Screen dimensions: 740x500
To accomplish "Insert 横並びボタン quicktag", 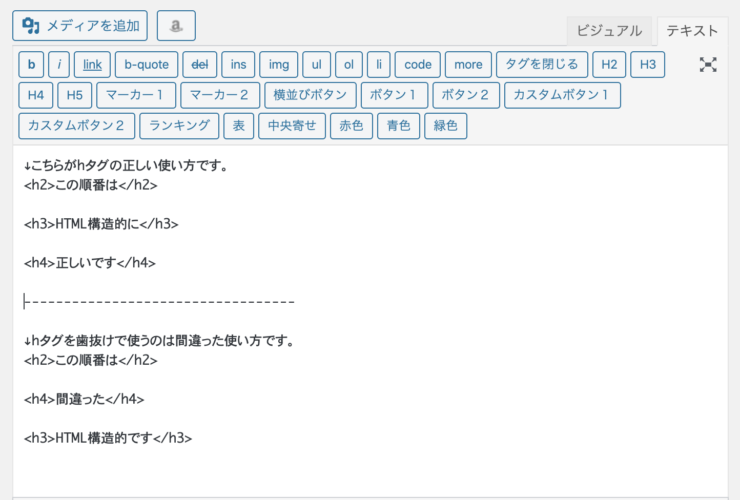I will 311,95.
